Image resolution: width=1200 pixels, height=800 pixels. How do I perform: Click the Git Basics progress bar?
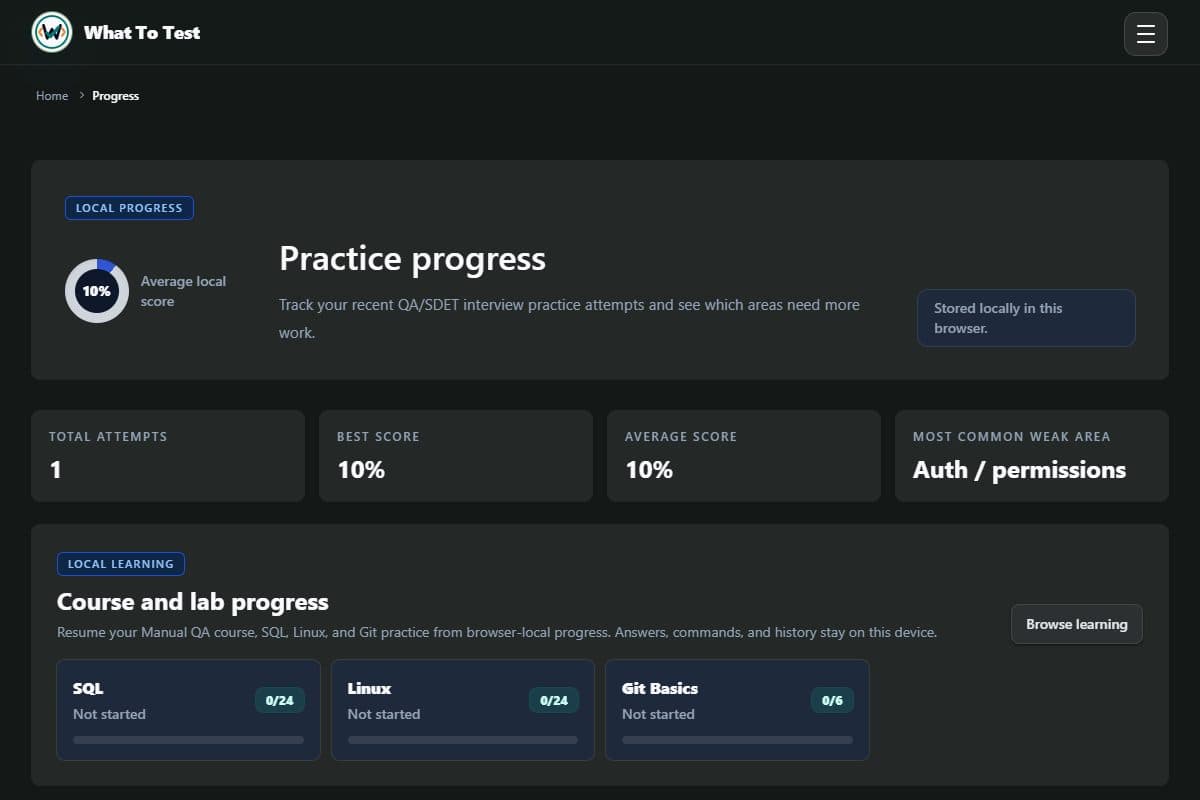(x=738, y=740)
